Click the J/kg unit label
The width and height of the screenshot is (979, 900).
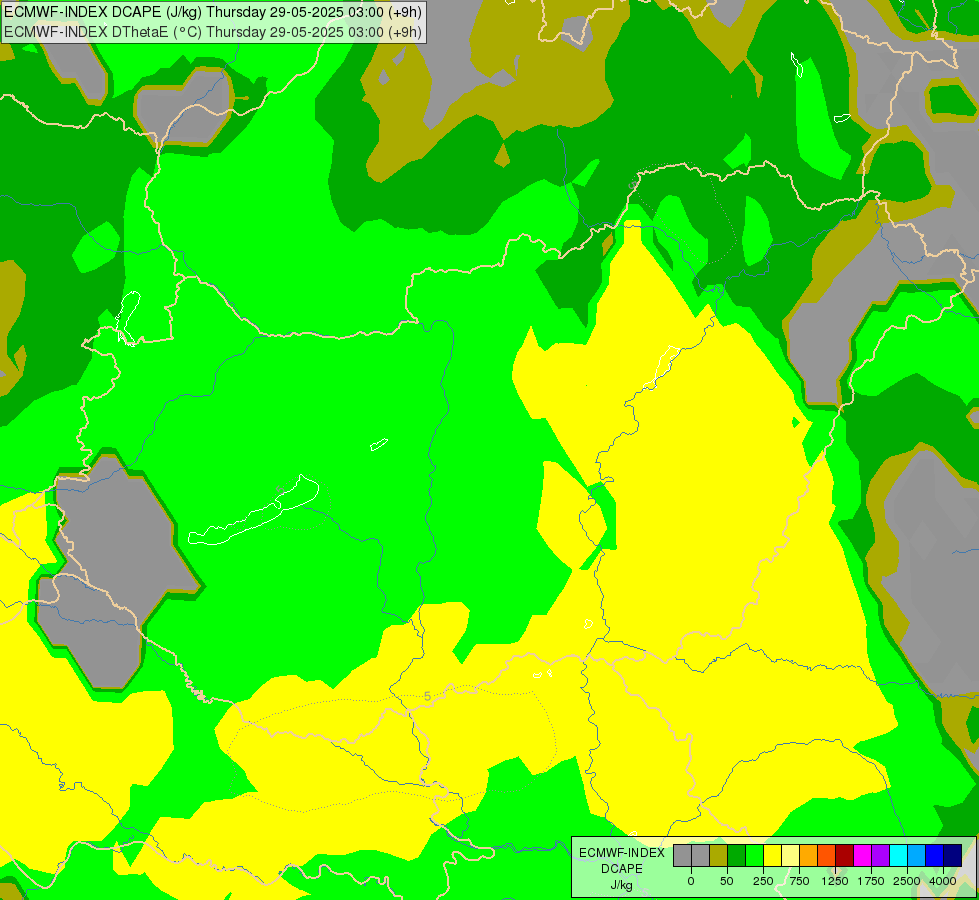click(622, 885)
